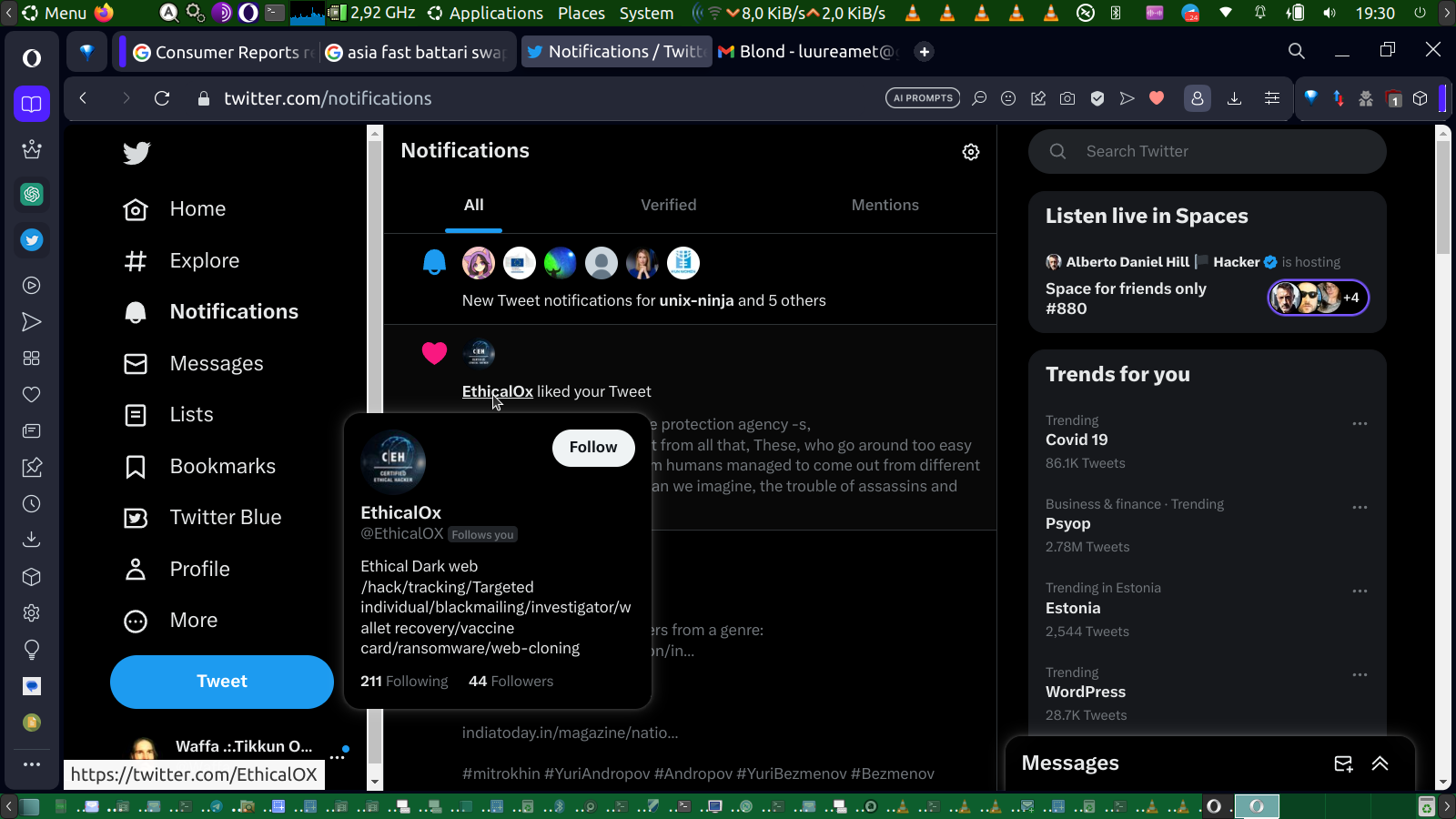This screenshot has width=1456, height=819.
Task: Click the Search Twitter field
Action: point(1208,152)
